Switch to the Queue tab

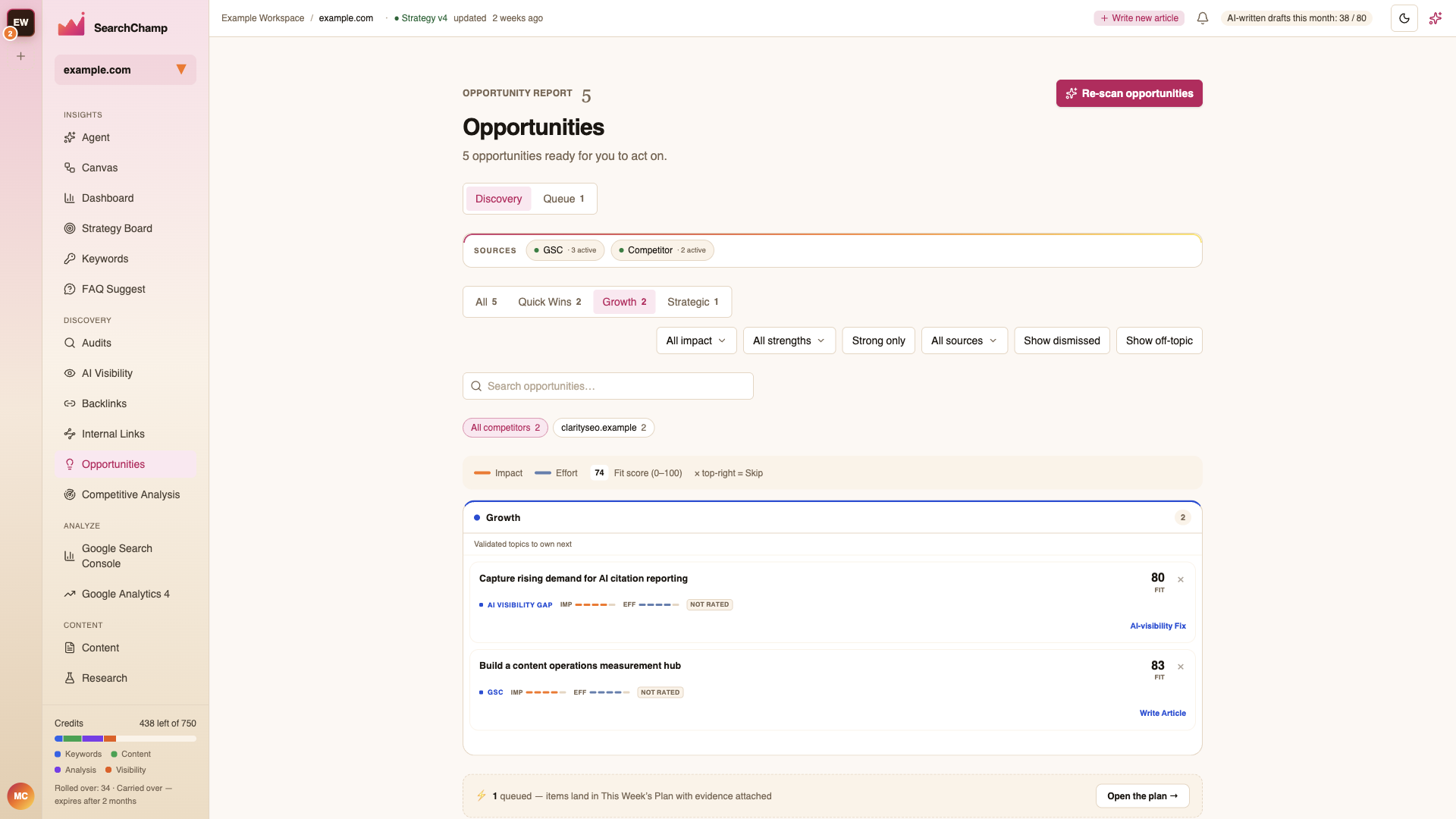pyautogui.click(x=563, y=199)
